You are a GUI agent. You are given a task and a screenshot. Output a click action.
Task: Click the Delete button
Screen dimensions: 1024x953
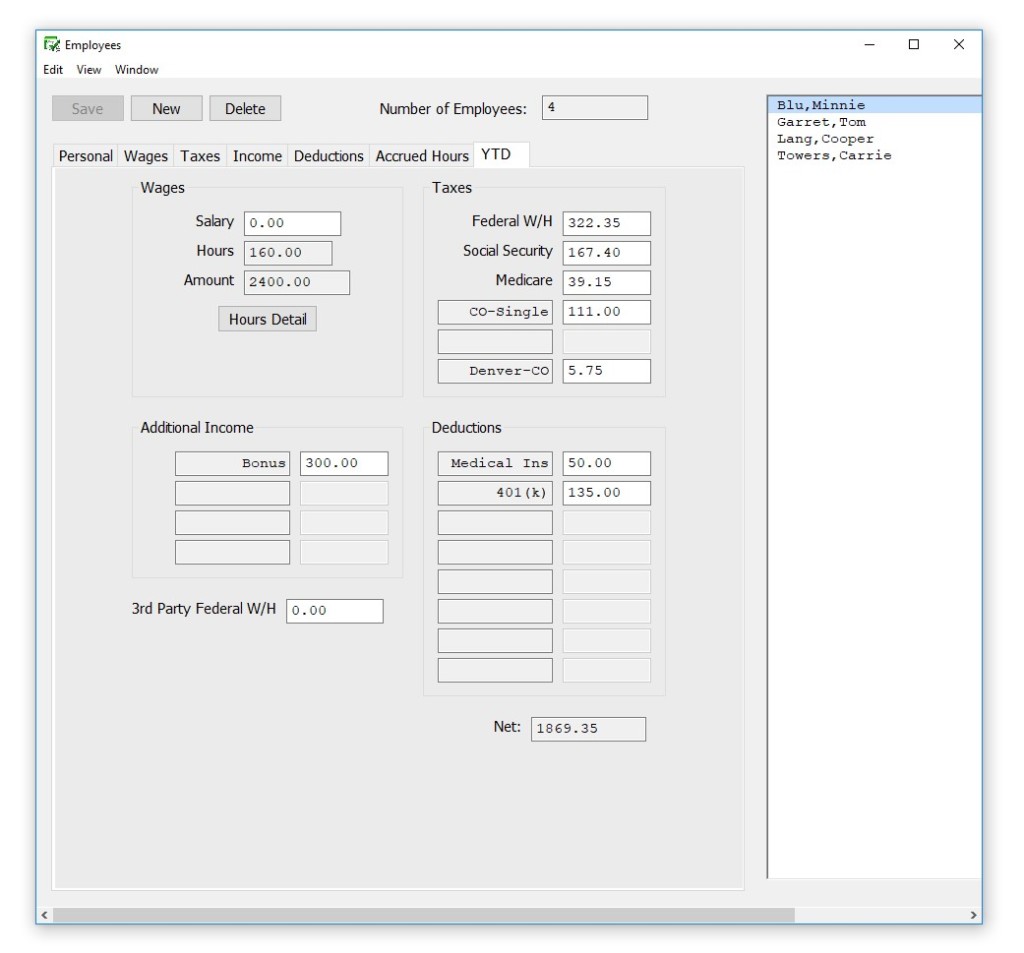246,108
